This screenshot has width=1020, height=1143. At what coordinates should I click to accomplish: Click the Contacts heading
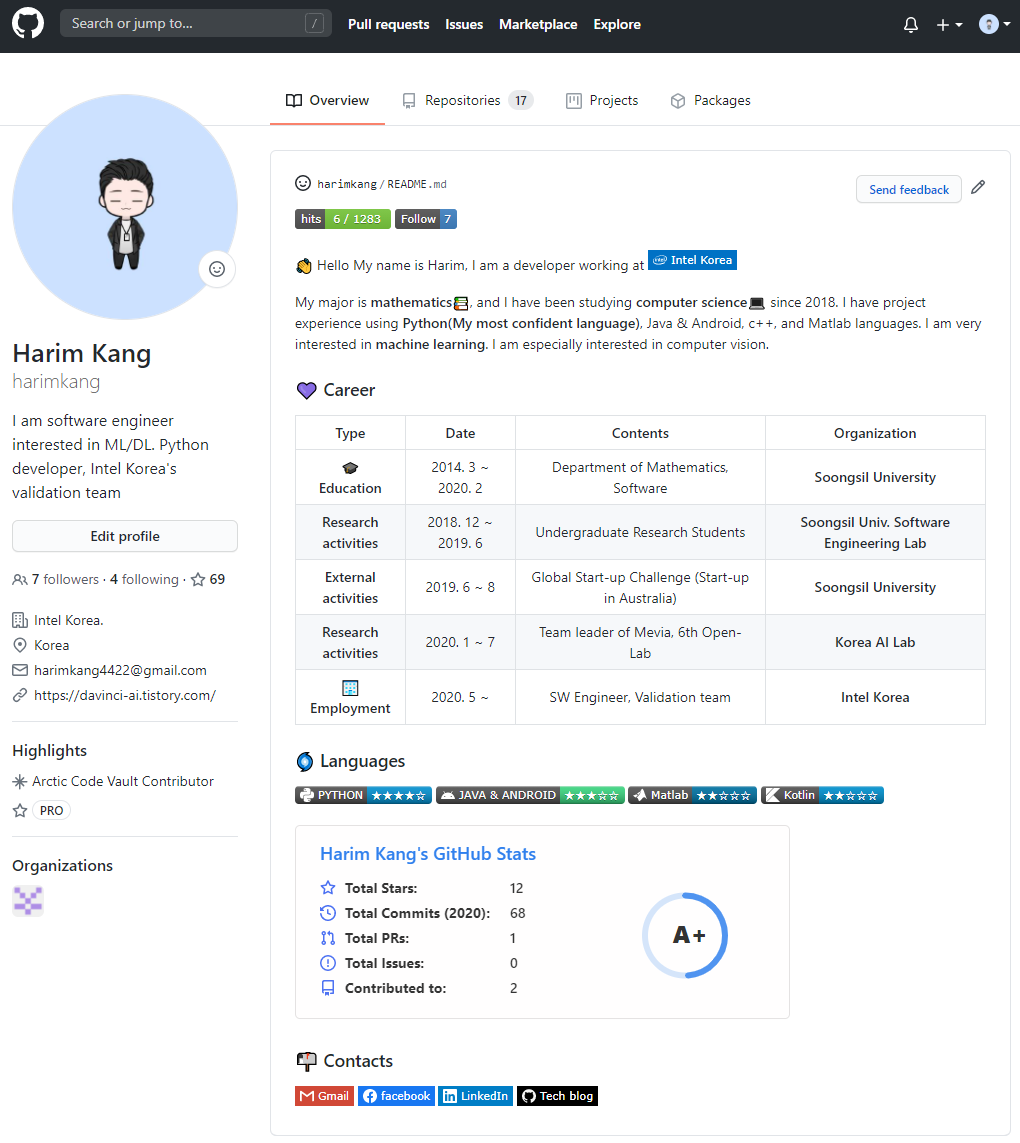345,1061
